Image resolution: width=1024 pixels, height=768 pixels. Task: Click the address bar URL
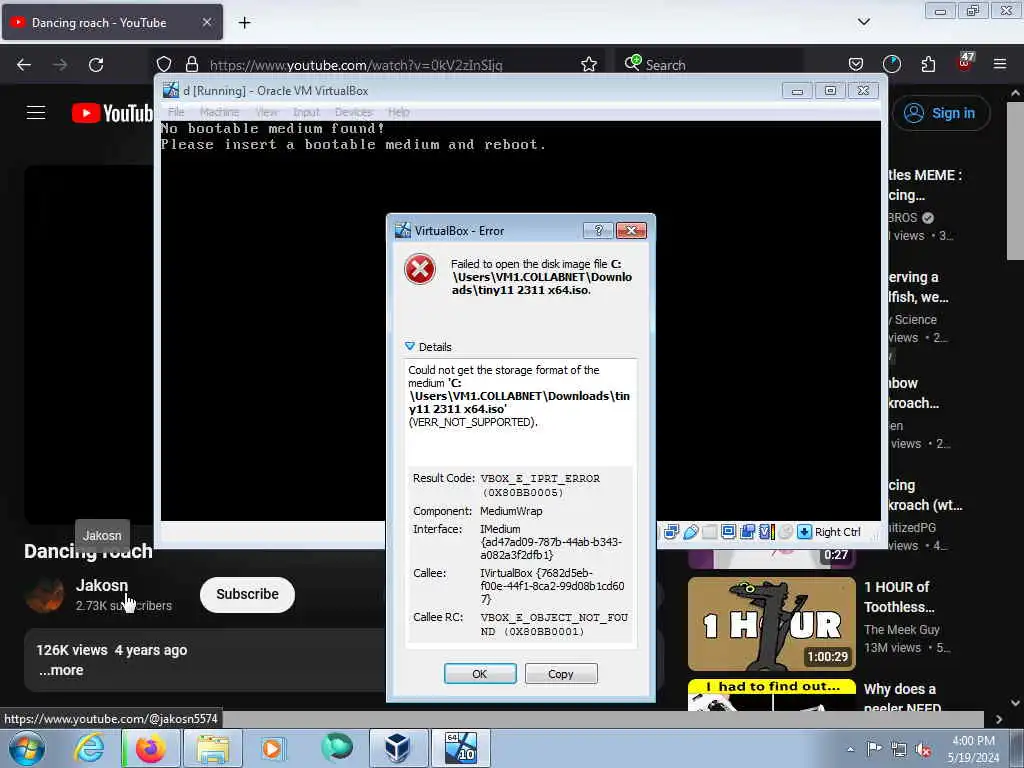[356, 65]
